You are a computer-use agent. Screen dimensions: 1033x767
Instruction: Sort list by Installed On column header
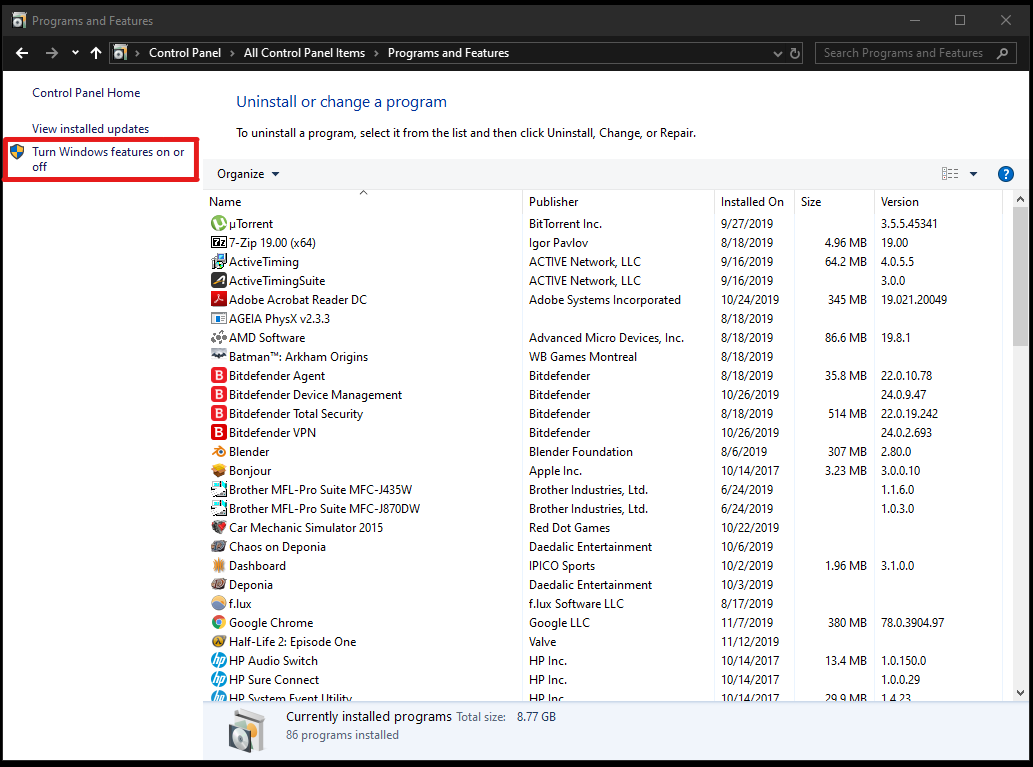[754, 202]
